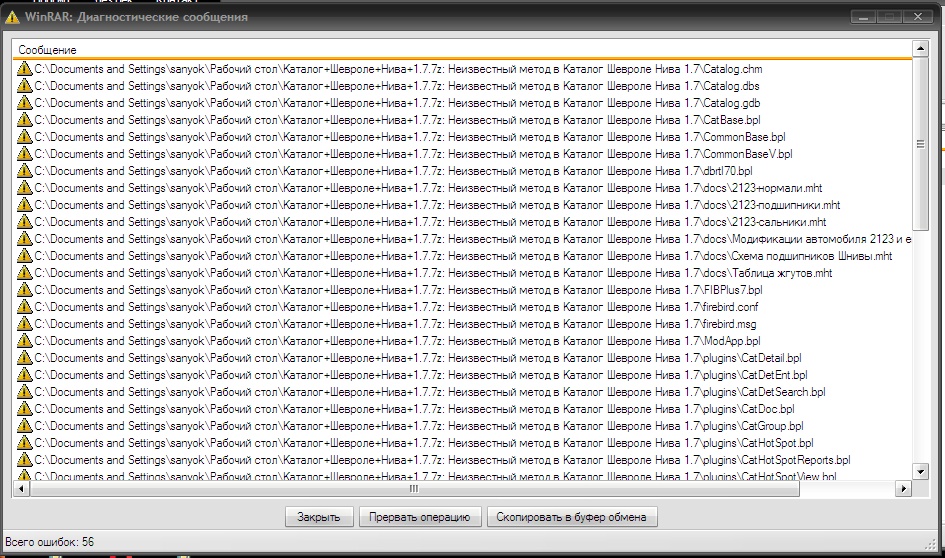Select the plugins\CatDetail.bpl error text

pos(418,357)
